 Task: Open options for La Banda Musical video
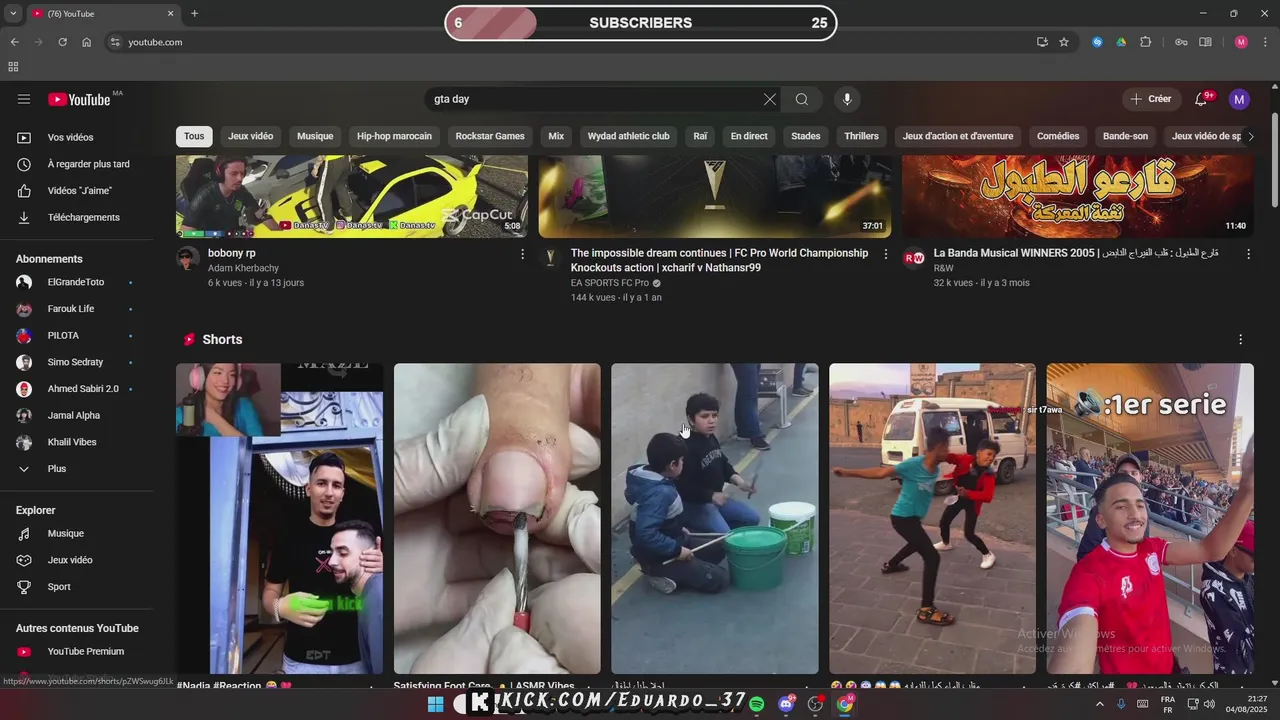click(1248, 255)
